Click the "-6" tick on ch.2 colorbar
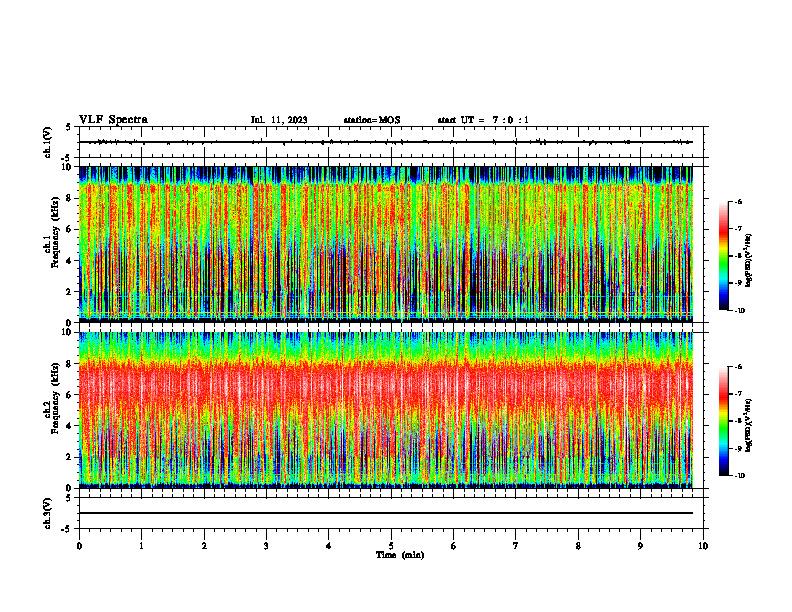Image resolution: width=792 pixels, height=612 pixels. click(738, 367)
